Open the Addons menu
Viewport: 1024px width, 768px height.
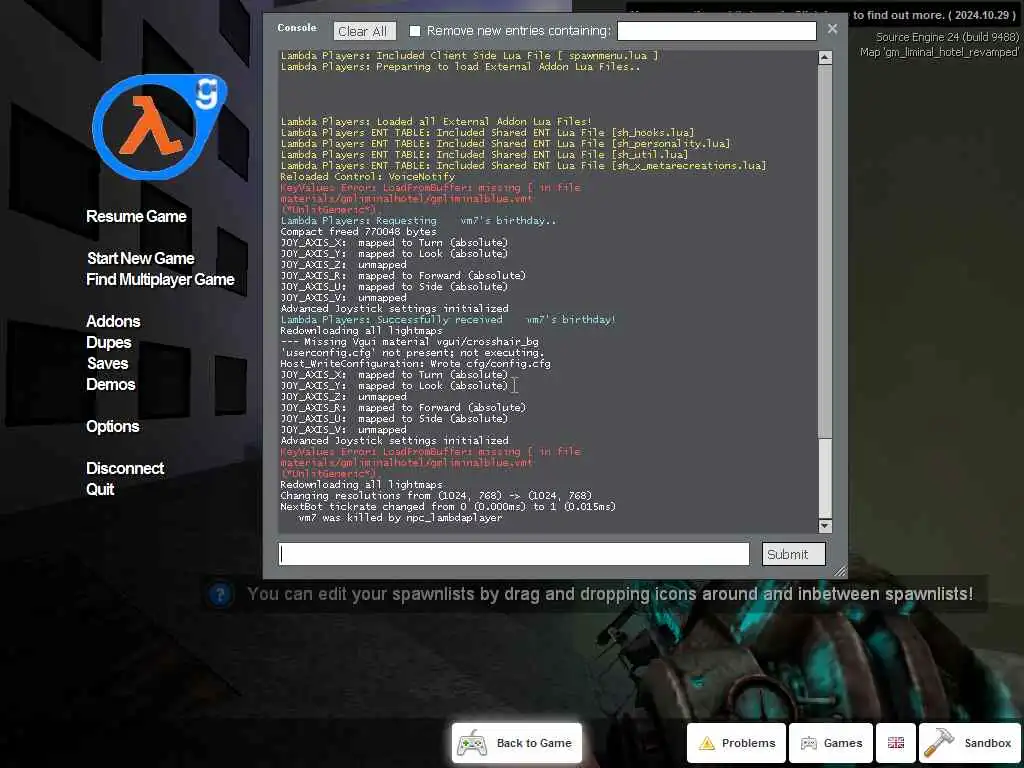coord(113,321)
